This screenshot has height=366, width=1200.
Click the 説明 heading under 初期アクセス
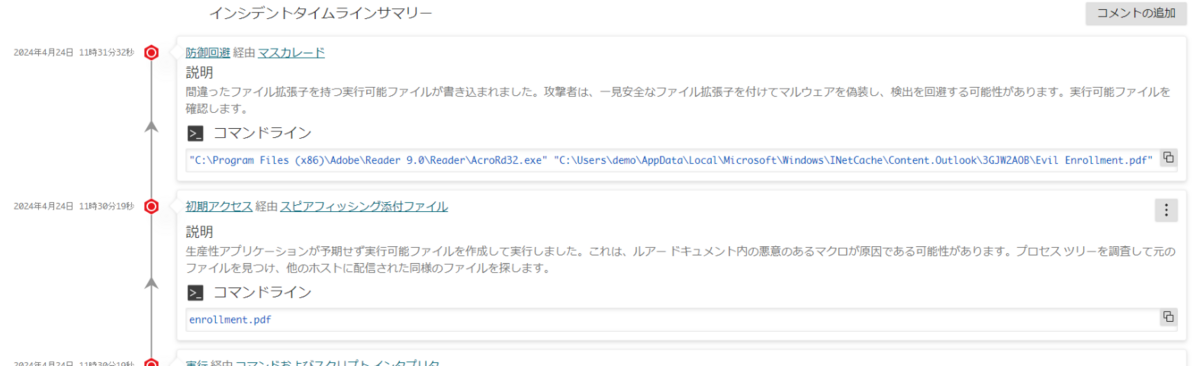click(x=199, y=232)
